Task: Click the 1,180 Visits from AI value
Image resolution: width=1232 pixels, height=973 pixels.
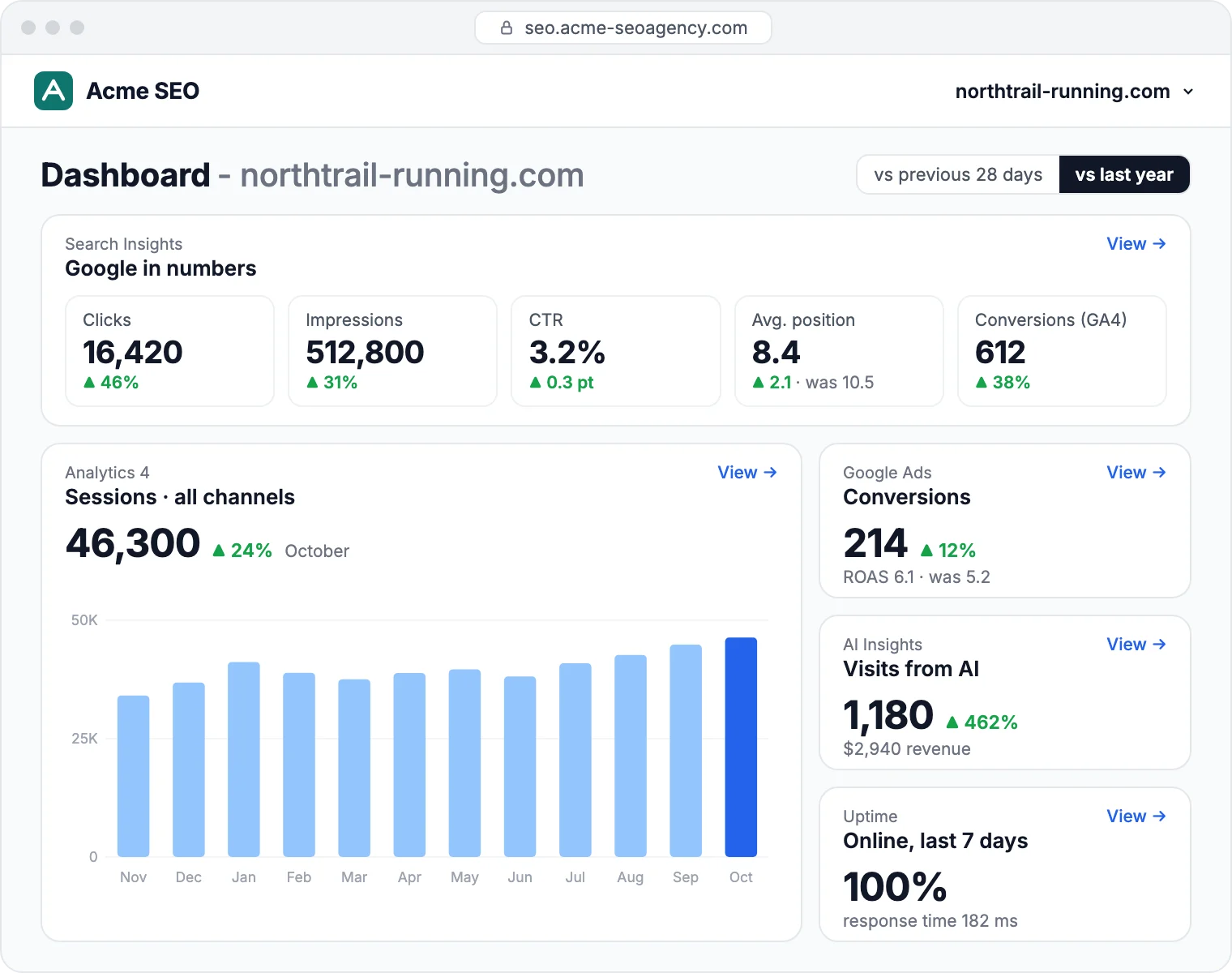Action: pyautogui.click(x=888, y=715)
